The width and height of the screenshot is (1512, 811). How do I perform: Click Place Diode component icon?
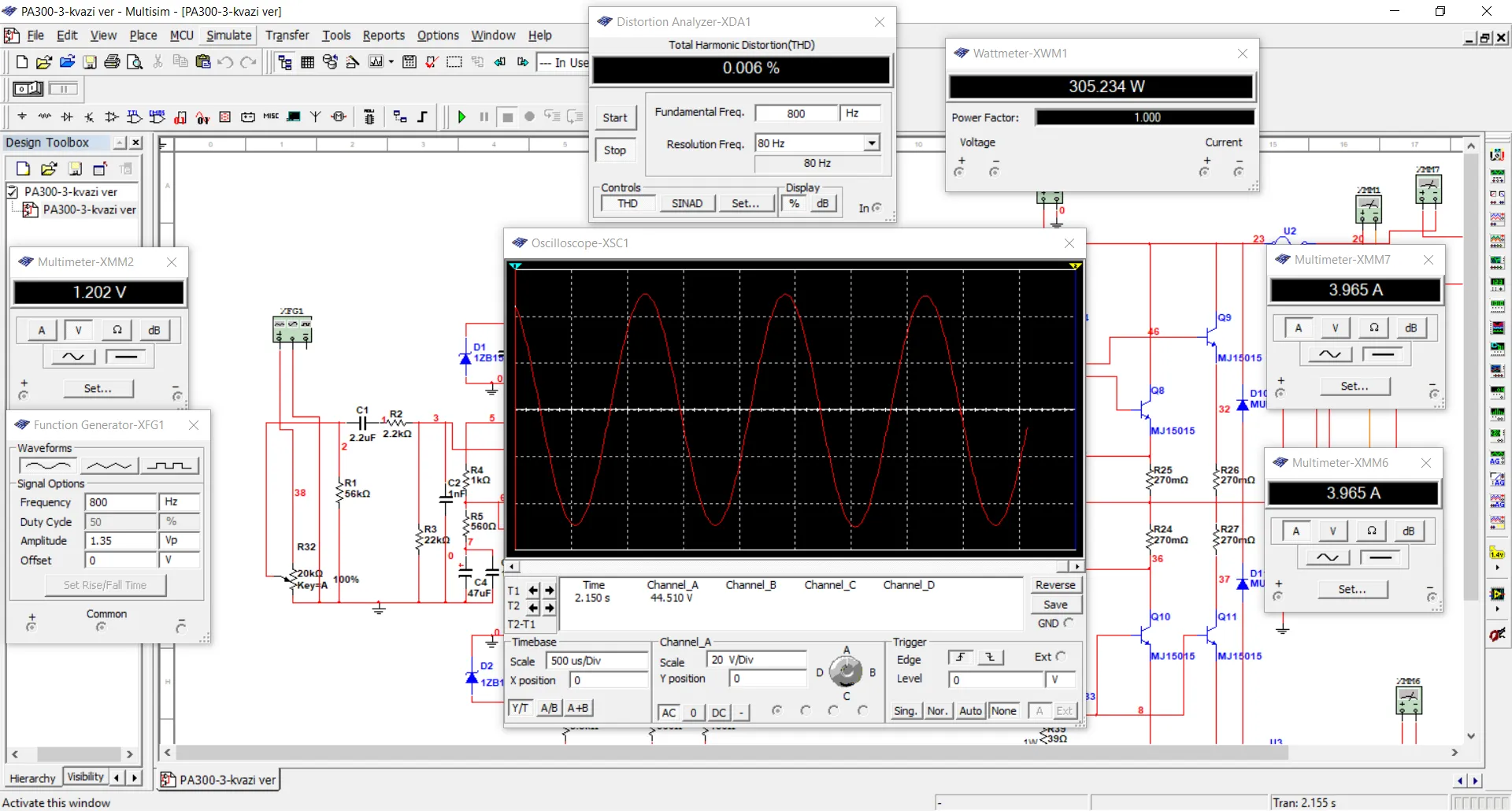67,117
